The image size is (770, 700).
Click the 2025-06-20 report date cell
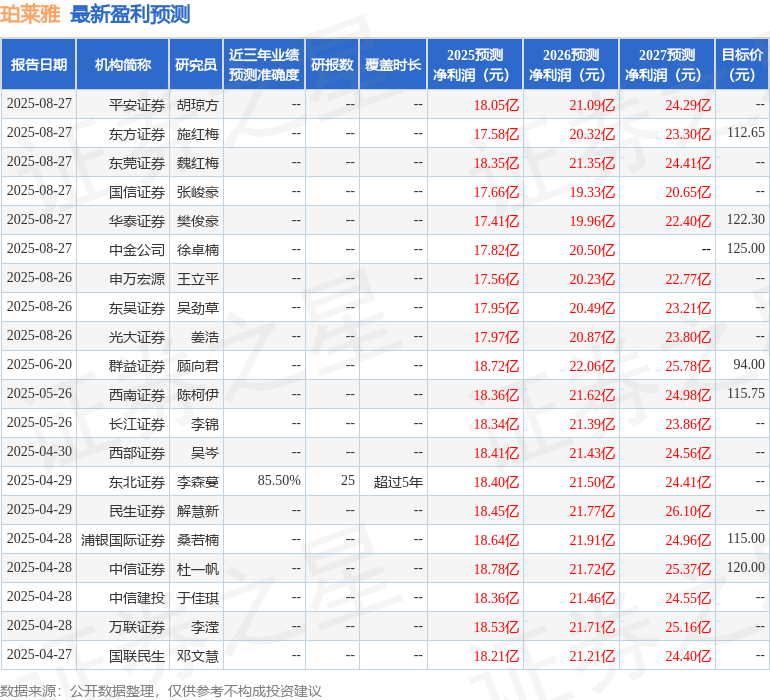click(39, 365)
